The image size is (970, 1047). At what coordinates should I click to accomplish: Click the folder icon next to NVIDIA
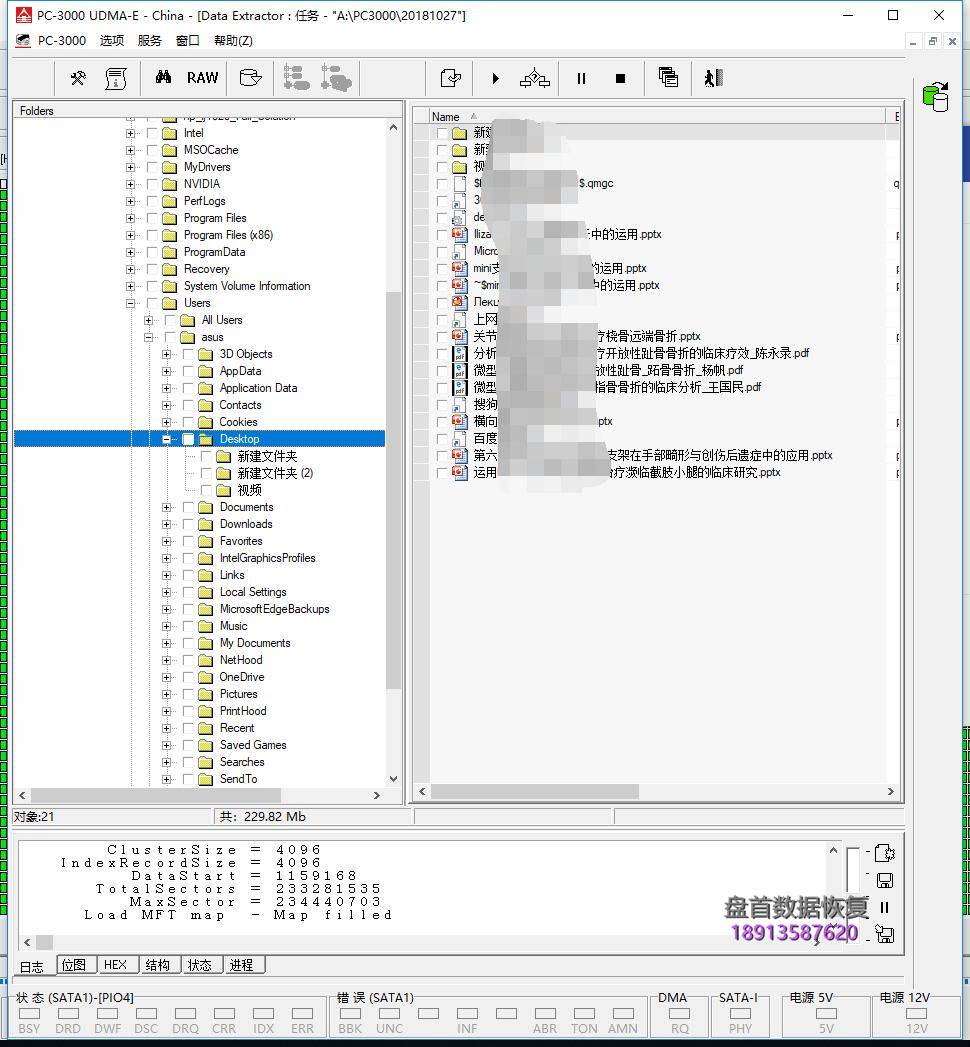(170, 184)
